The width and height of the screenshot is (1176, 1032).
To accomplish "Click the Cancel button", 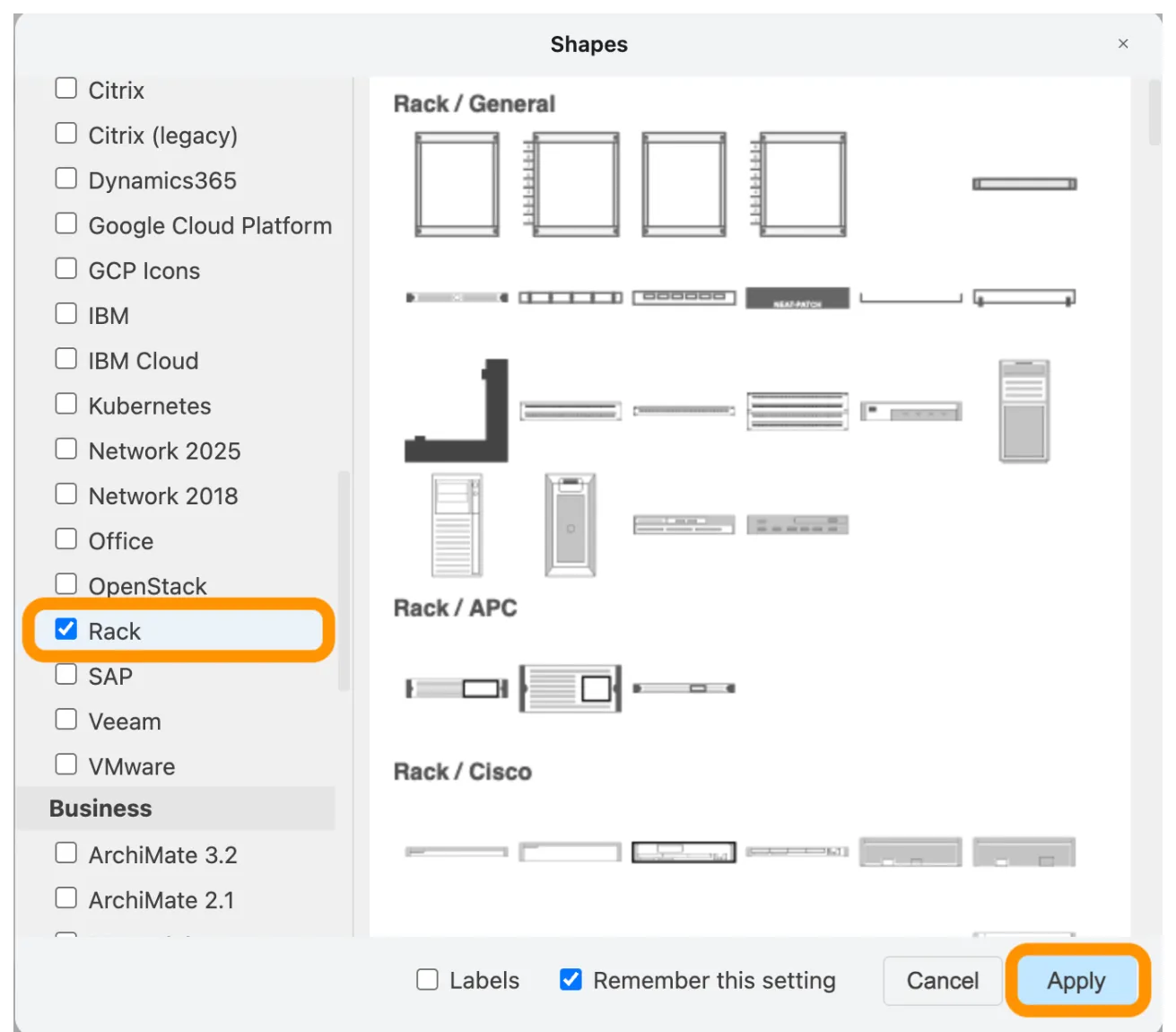I will (942, 981).
